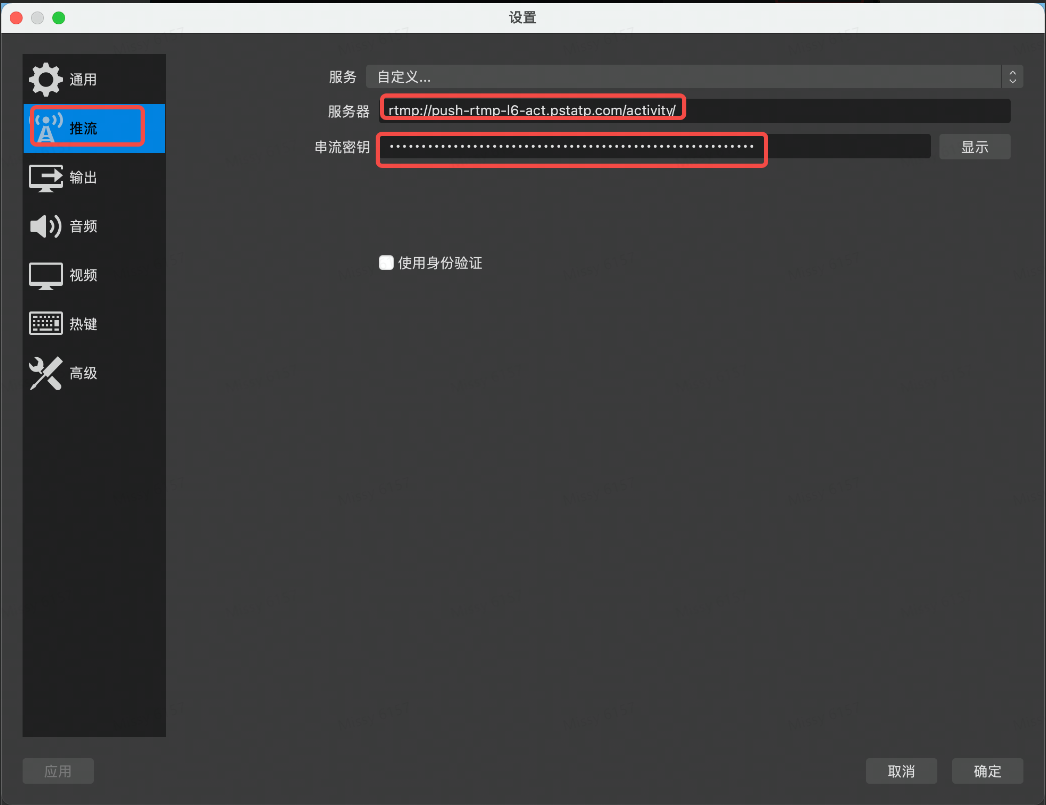
Task: Click the 服务器 server URL input field
Action: [x=694, y=111]
